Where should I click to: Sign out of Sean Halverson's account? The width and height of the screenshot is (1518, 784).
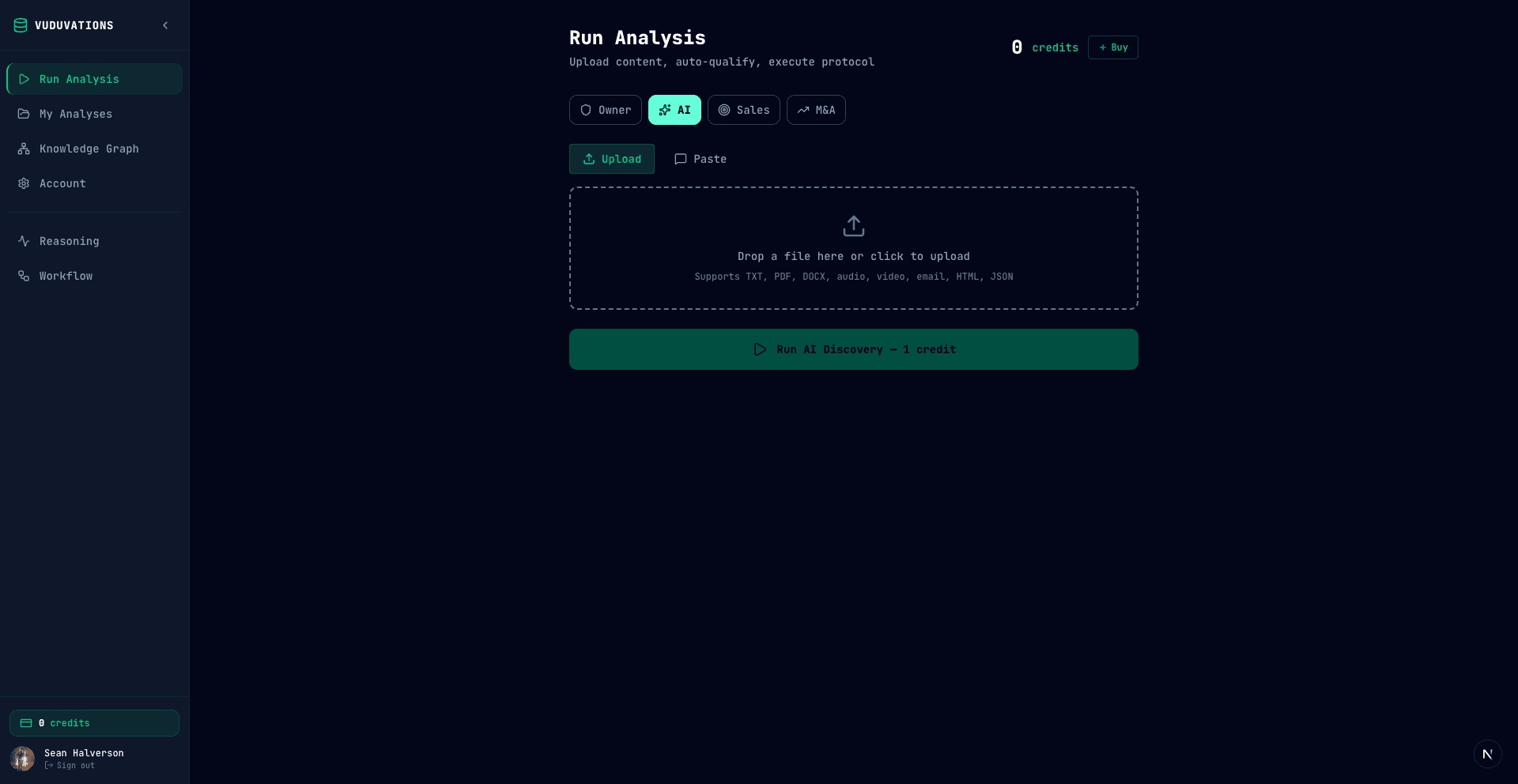[70, 765]
